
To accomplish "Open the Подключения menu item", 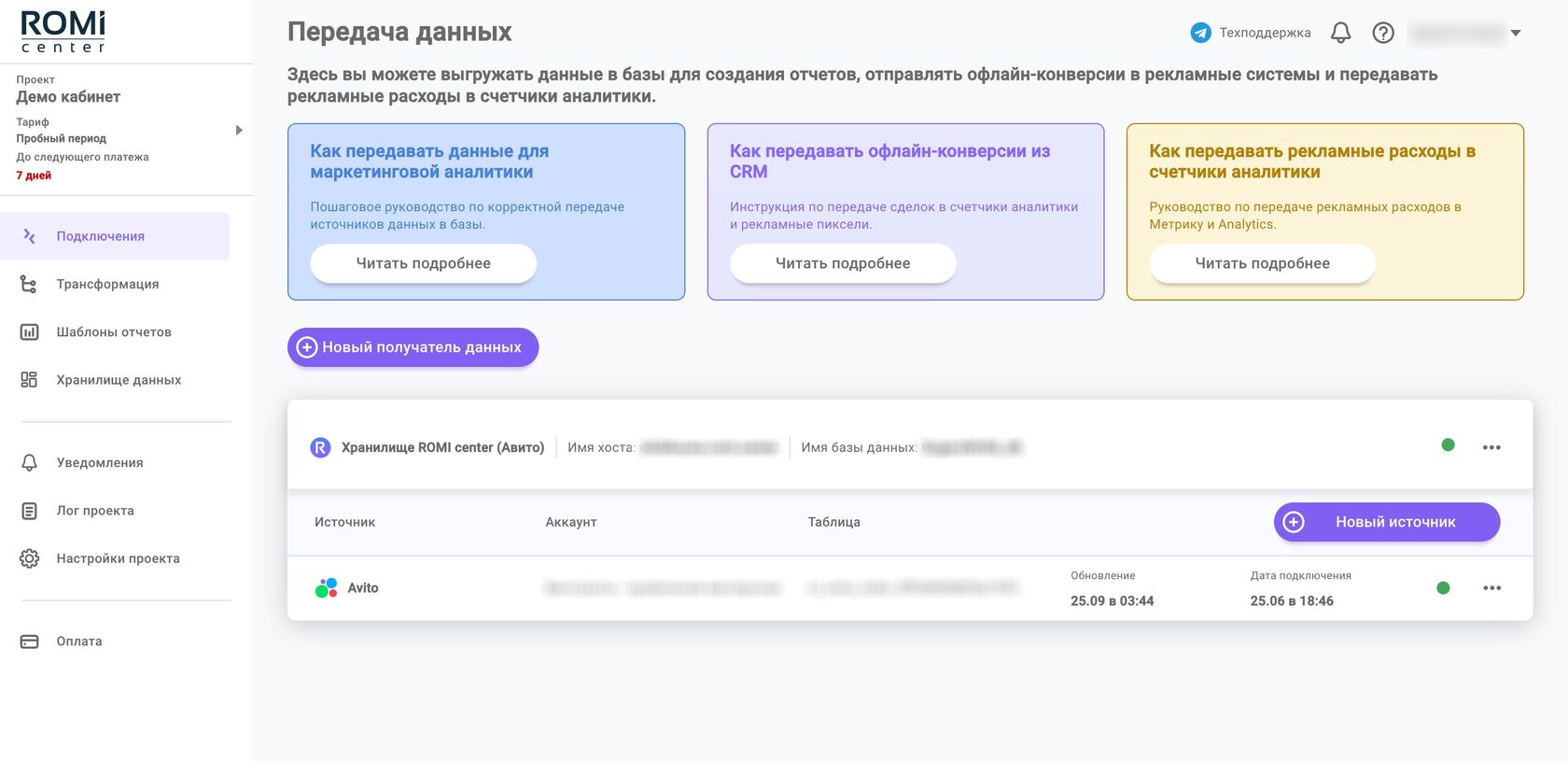I will [x=115, y=236].
